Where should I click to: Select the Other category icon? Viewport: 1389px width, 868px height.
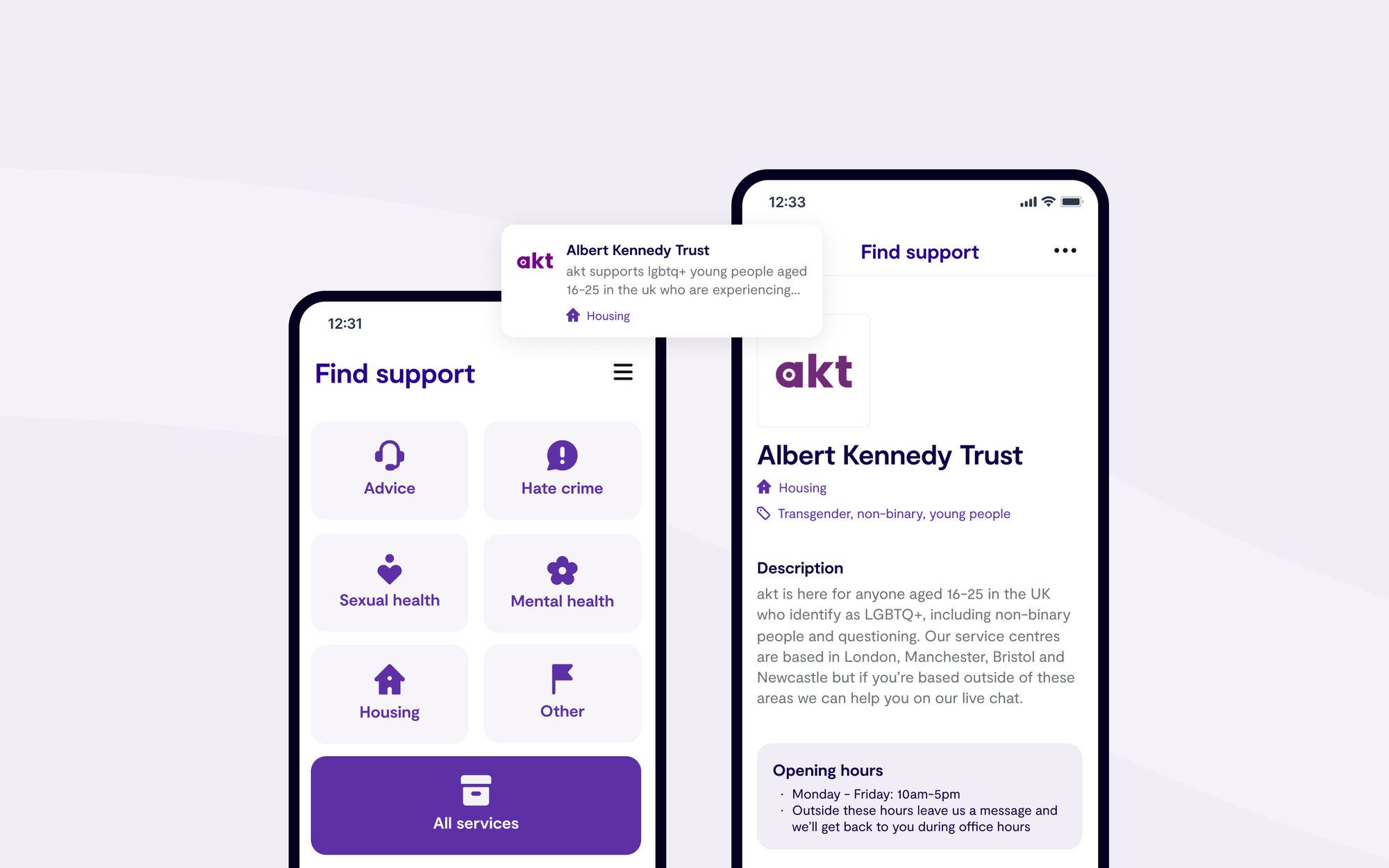[562, 679]
